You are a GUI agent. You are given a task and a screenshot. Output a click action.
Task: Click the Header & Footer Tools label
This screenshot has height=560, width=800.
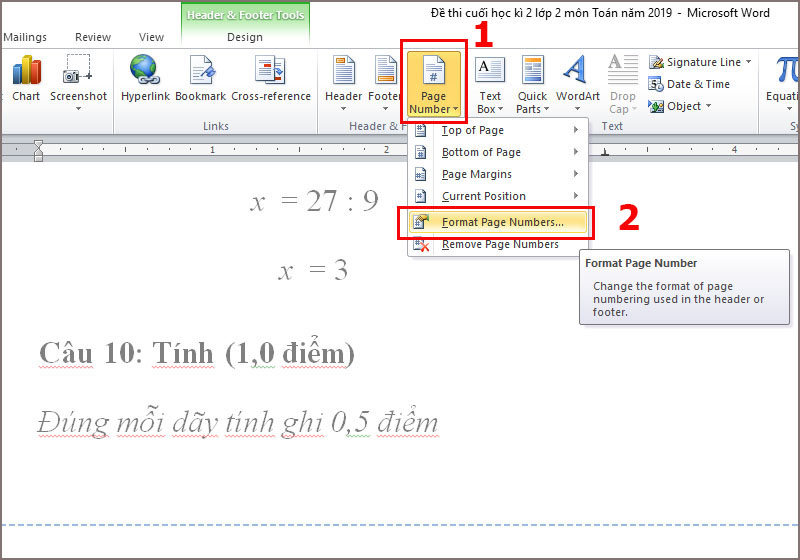tap(245, 15)
